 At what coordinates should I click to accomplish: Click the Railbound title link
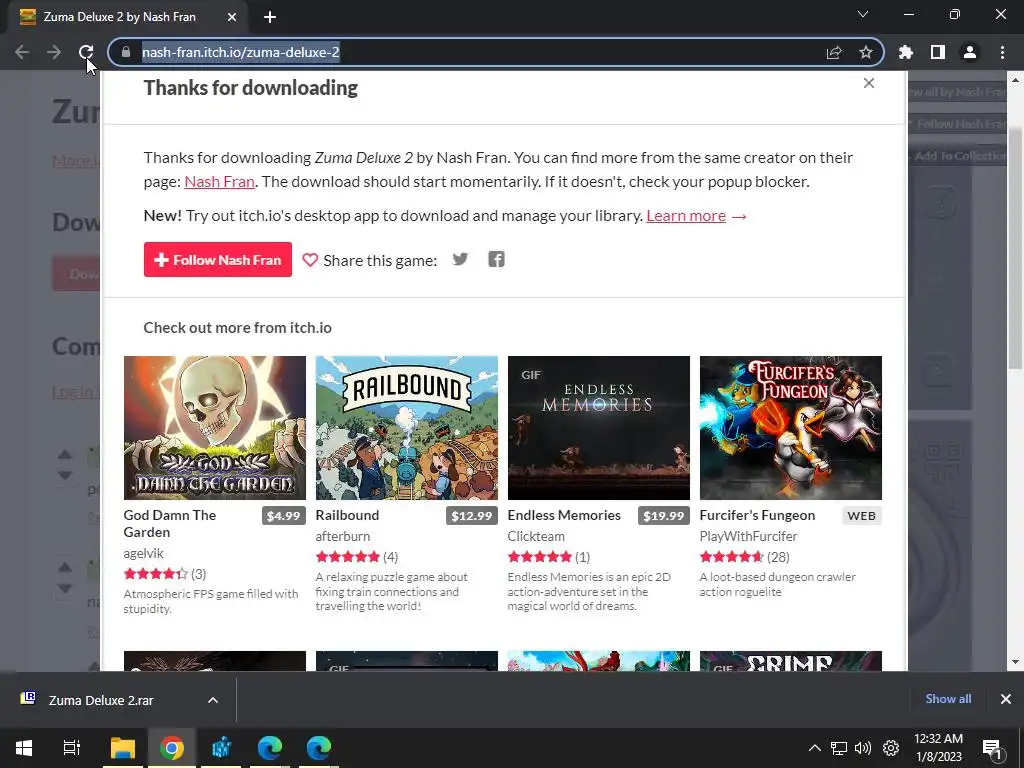(347, 515)
